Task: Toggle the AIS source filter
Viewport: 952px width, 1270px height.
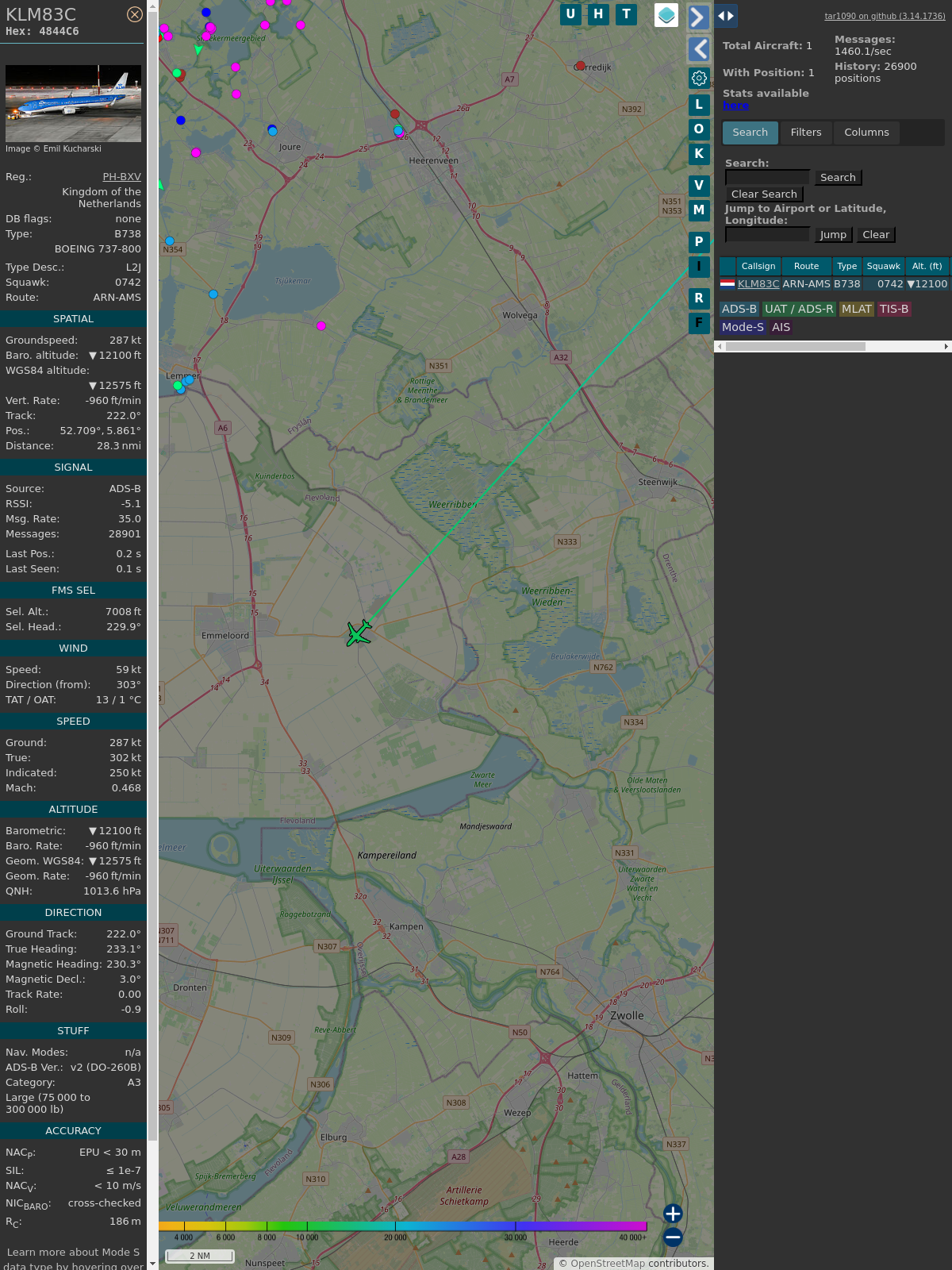Action: pyautogui.click(x=781, y=328)
